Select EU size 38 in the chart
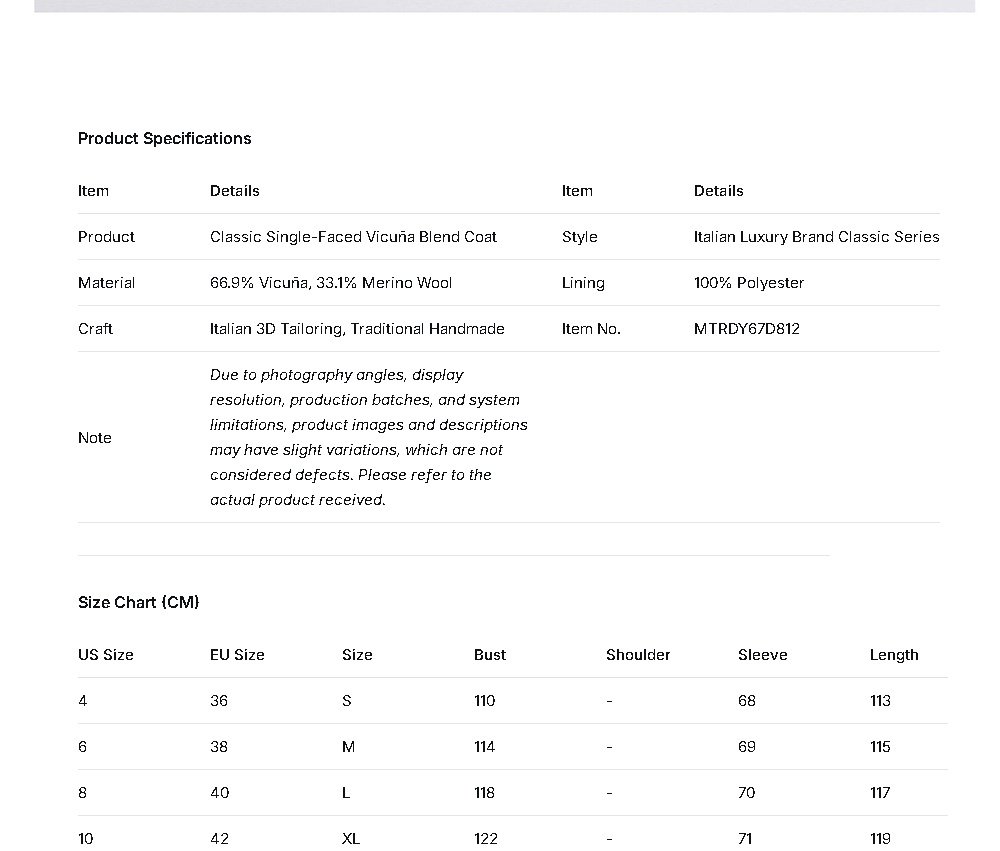This screenshot has width=1000, height=851. point(218,747)
